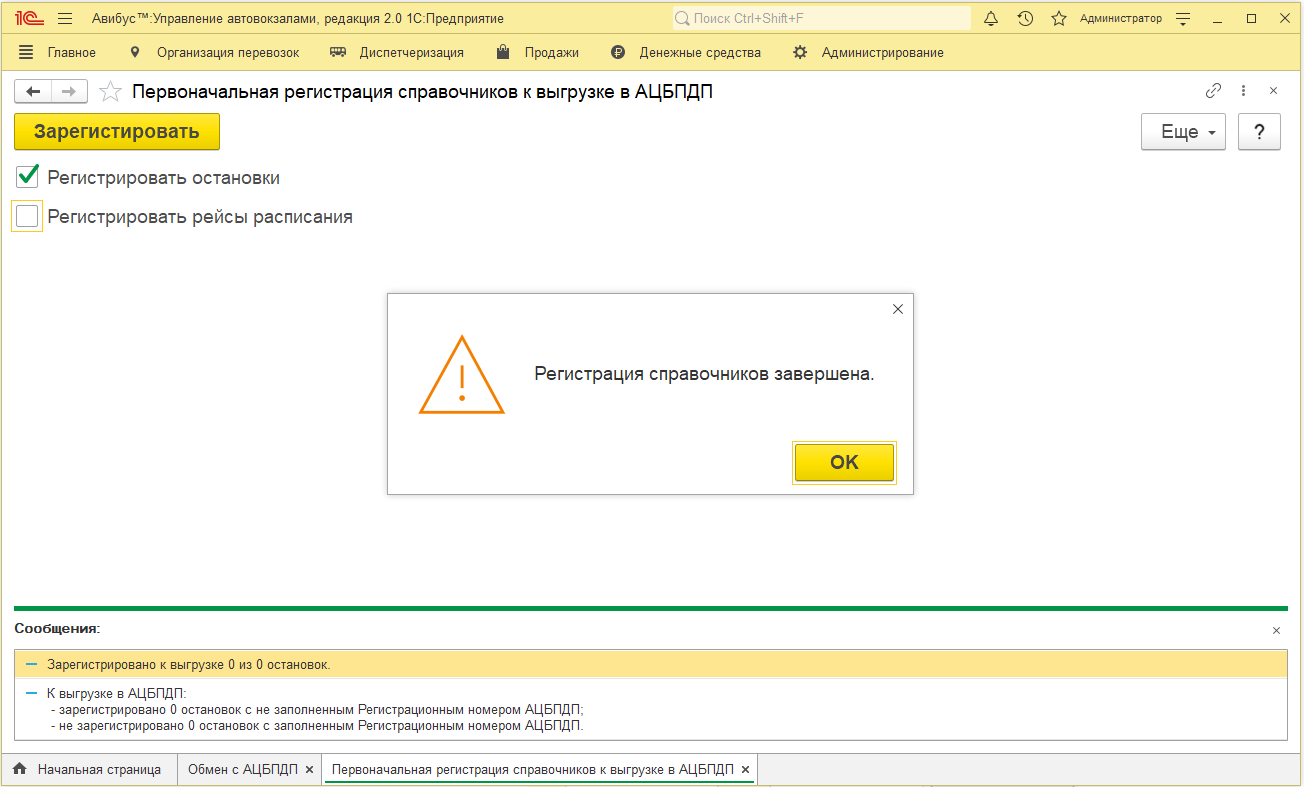Uncheck Регистрировать остановки
1304x787 pixels.
click(x=25, y=177)
